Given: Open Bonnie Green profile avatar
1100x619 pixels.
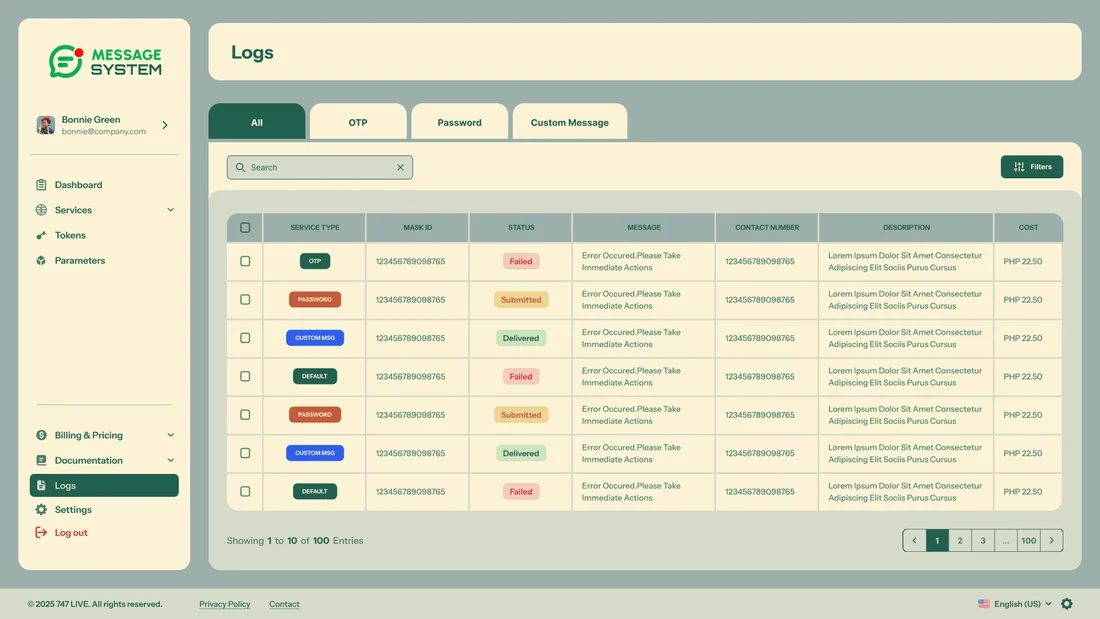Looking at the screenshot, I should (46, 125).
